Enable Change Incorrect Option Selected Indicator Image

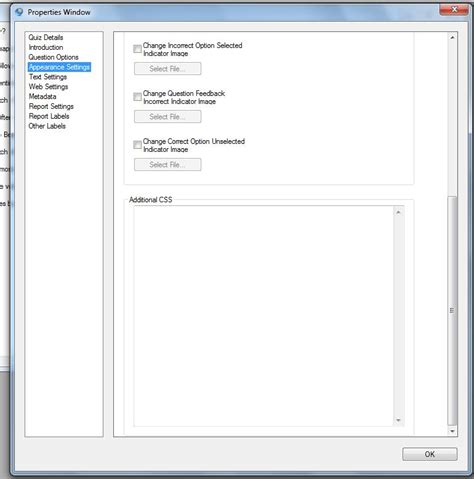pos(137,49)
